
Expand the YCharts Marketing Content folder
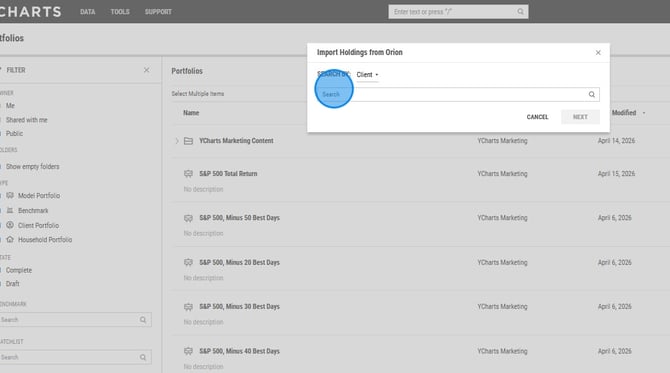[x=177, y=141]
